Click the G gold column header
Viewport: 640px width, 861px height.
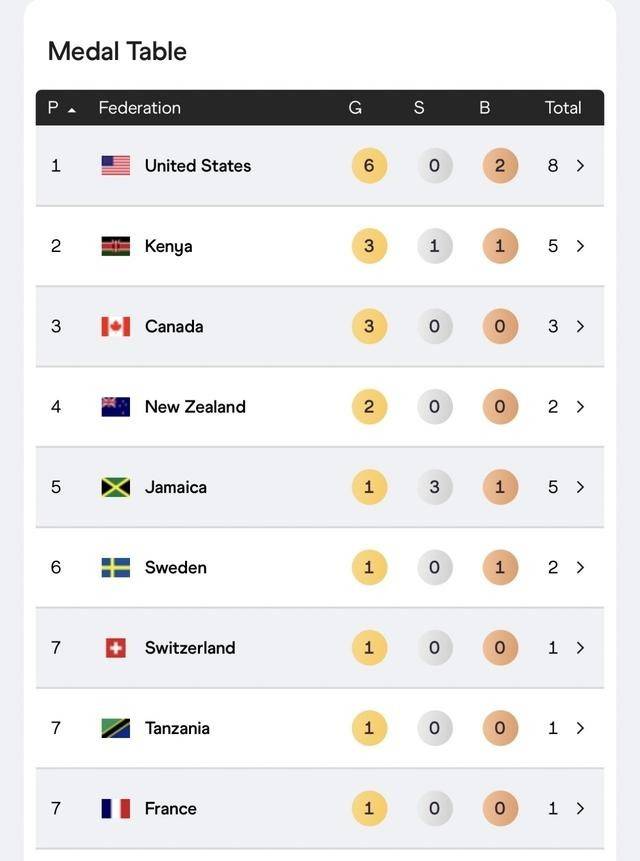355,108
